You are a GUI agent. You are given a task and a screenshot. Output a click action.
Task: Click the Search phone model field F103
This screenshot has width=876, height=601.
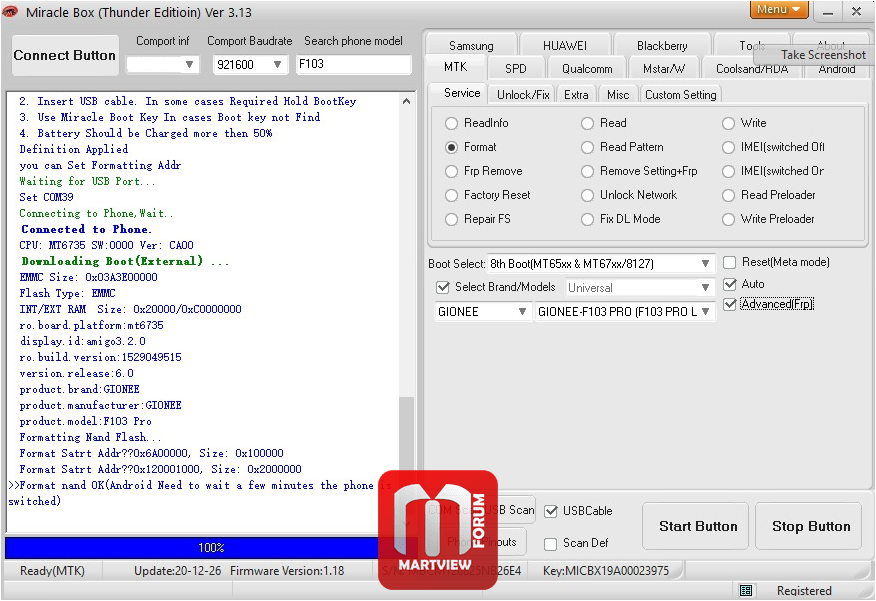[353, 64]
